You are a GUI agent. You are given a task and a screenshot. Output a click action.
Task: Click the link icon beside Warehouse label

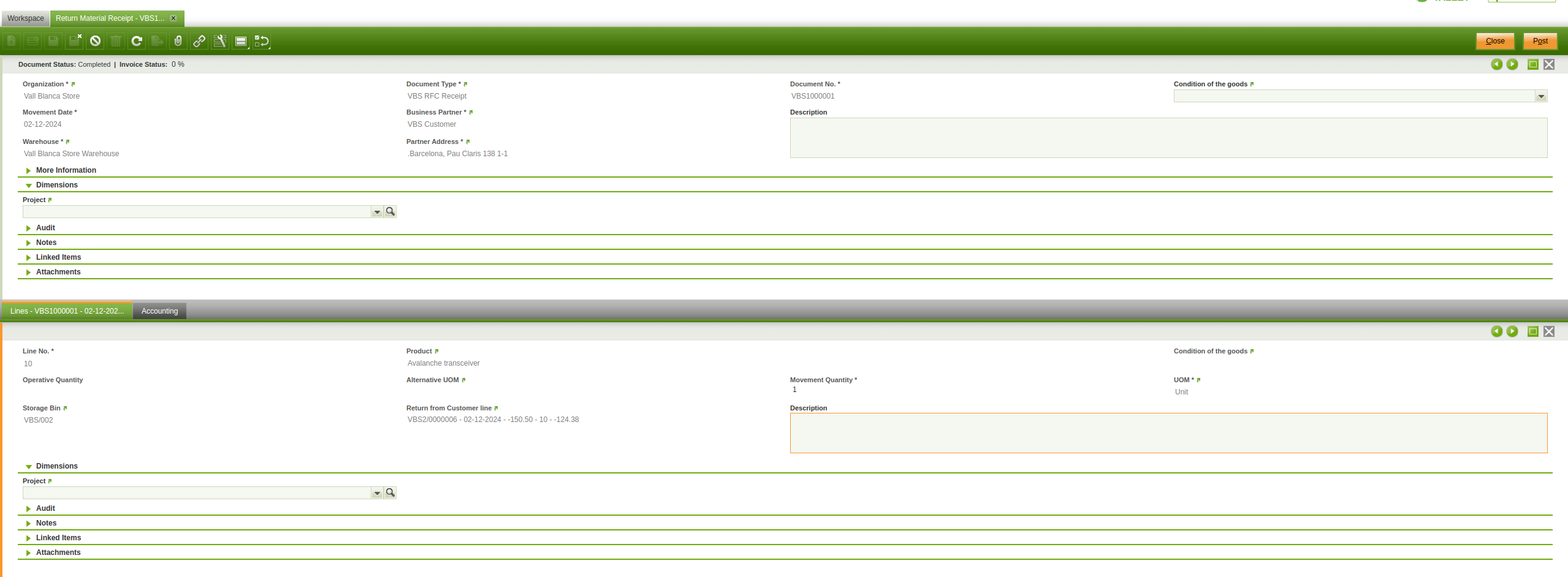(x=67, y=141)
